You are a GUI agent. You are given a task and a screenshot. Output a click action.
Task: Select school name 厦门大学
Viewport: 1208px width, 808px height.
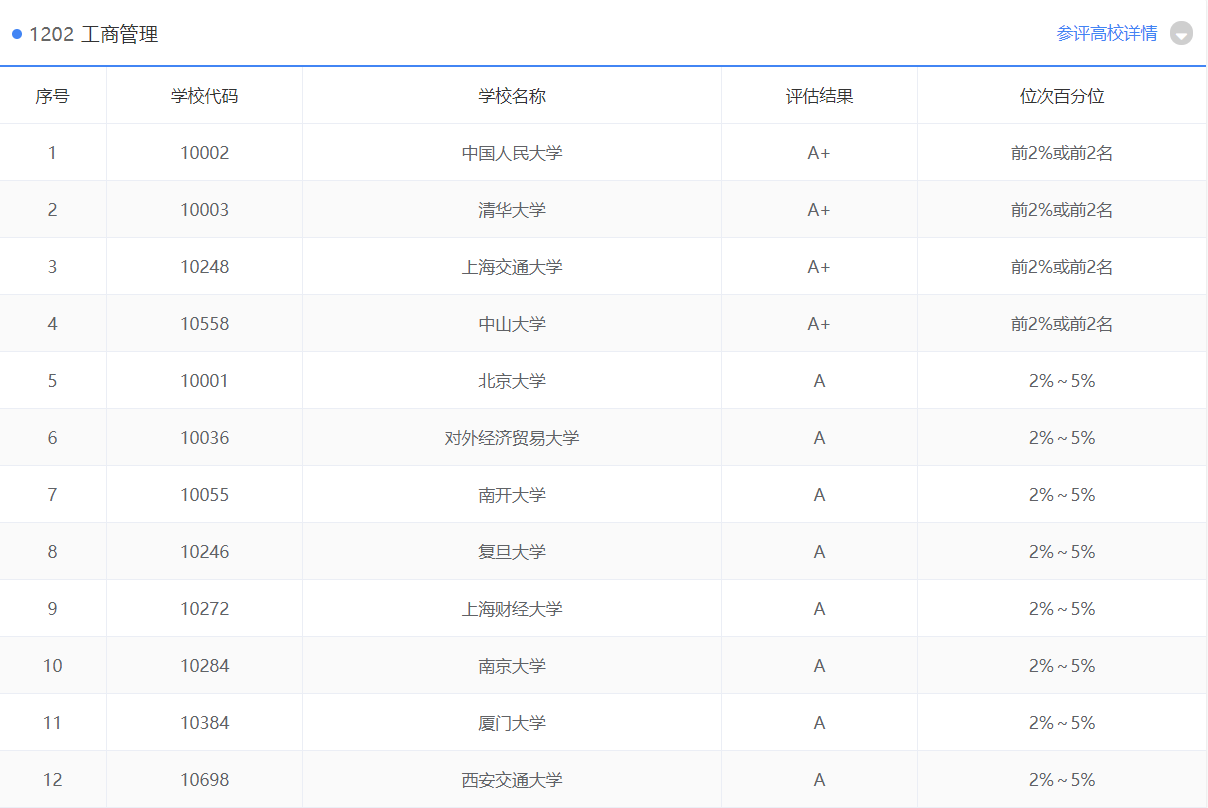512,723
